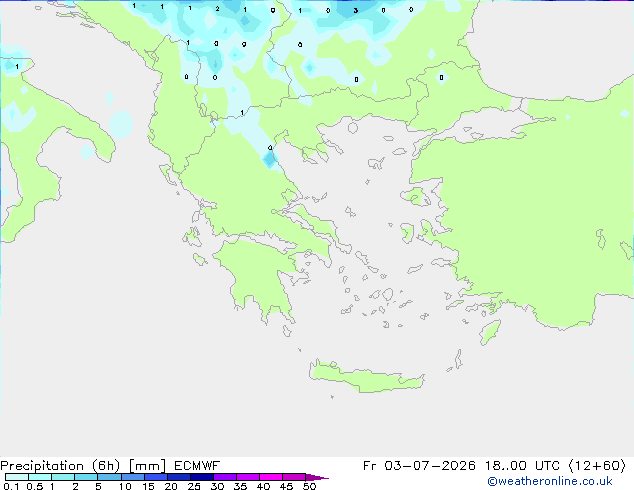Image resolution: width=634 pixels, height=490 pixels.
Task: Click the 'Precipitation (6h)' title text
Action: pyautogui.click(x=60, y=466)
